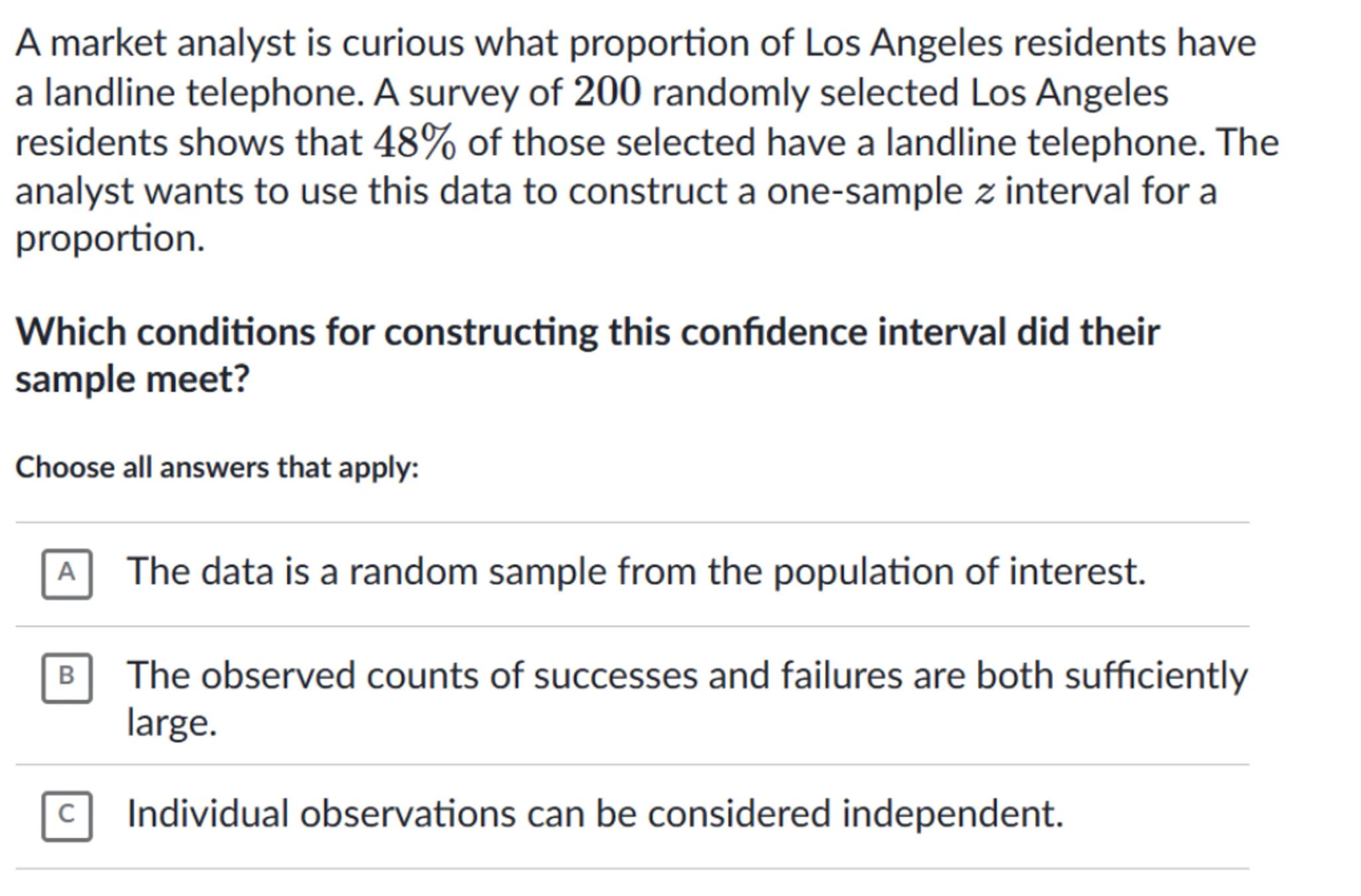1361x896 pixels.
Task: Check answer box C
Action: [x=66, y=816]
